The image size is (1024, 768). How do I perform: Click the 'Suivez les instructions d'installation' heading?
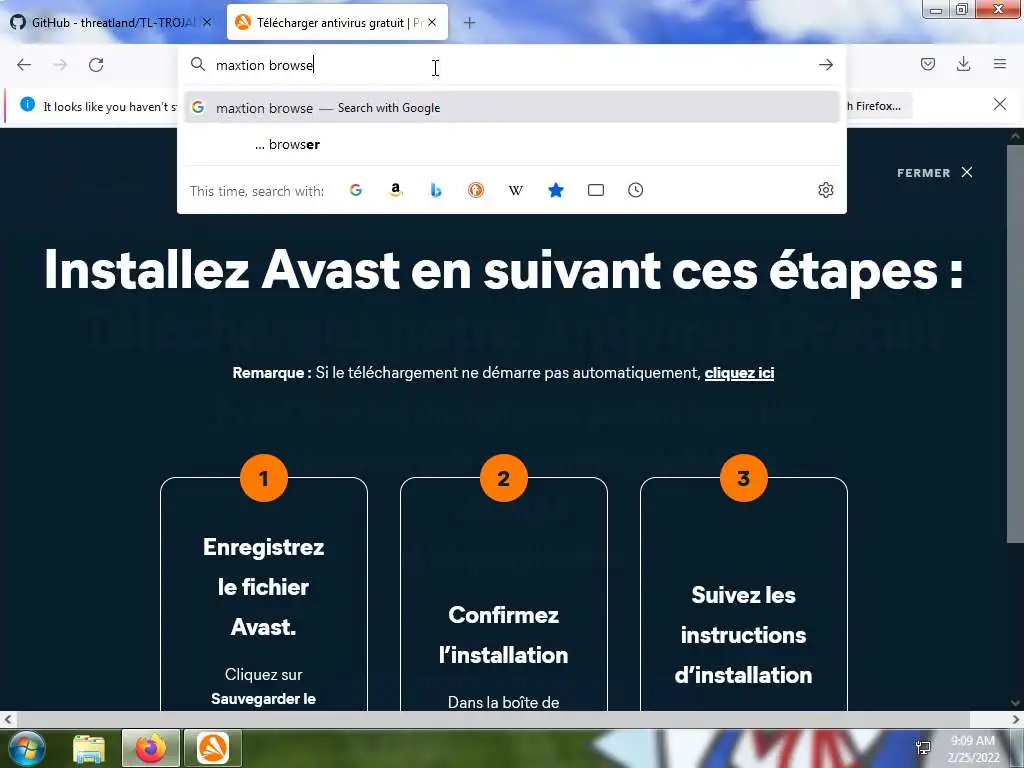coord(743,635)
